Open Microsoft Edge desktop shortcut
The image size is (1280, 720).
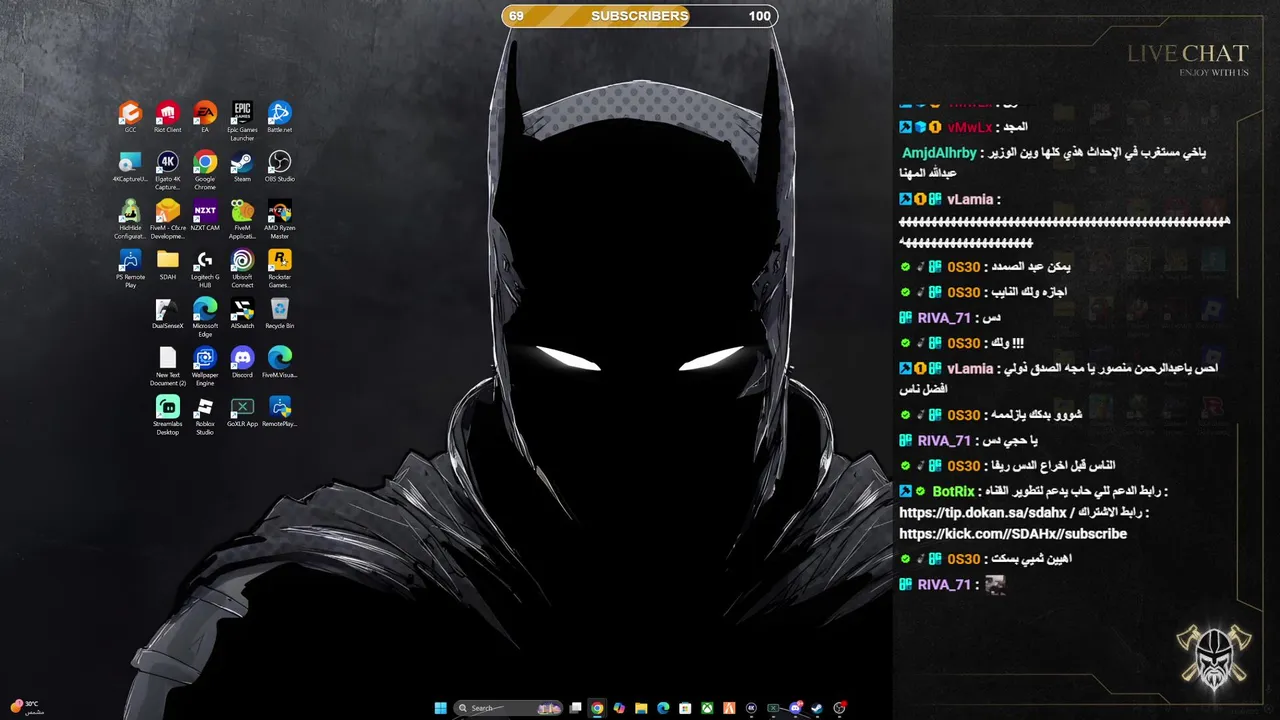[205, 317]
